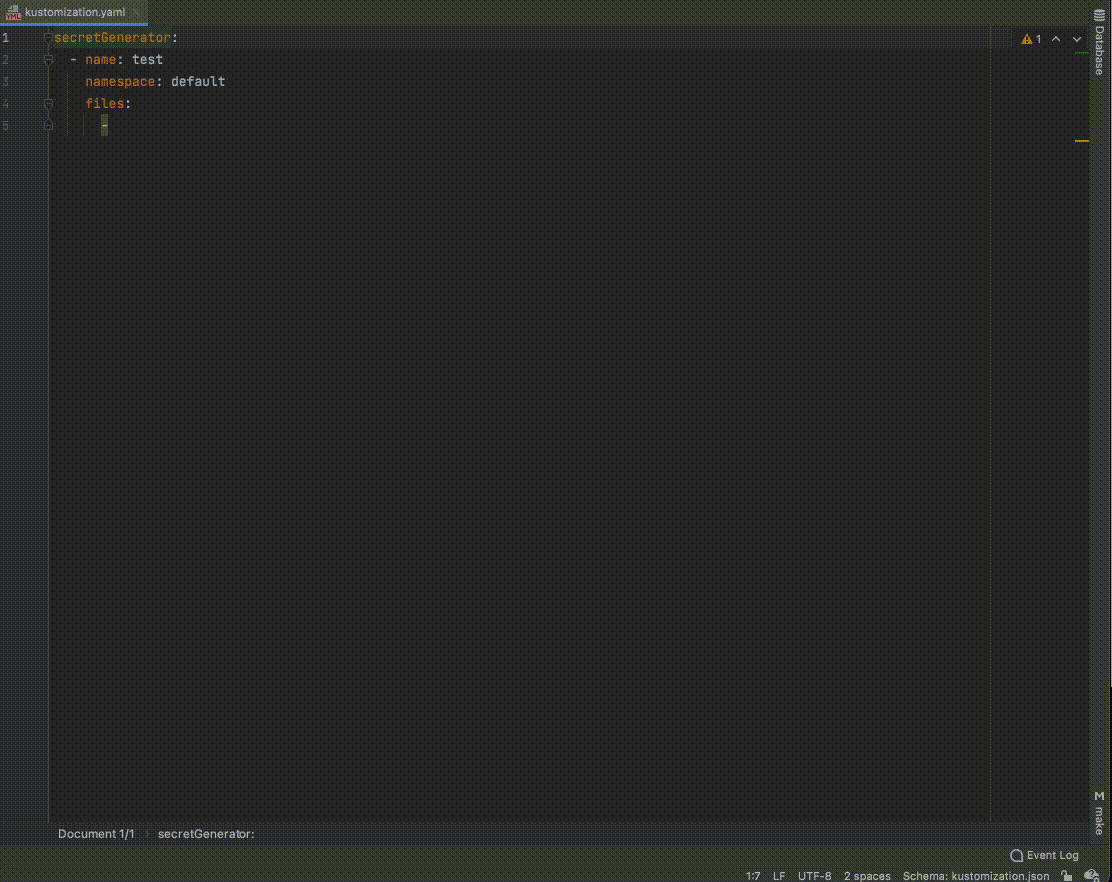Open the Database tool window
1112x882 pixels.
click(x=1099, y=41)
